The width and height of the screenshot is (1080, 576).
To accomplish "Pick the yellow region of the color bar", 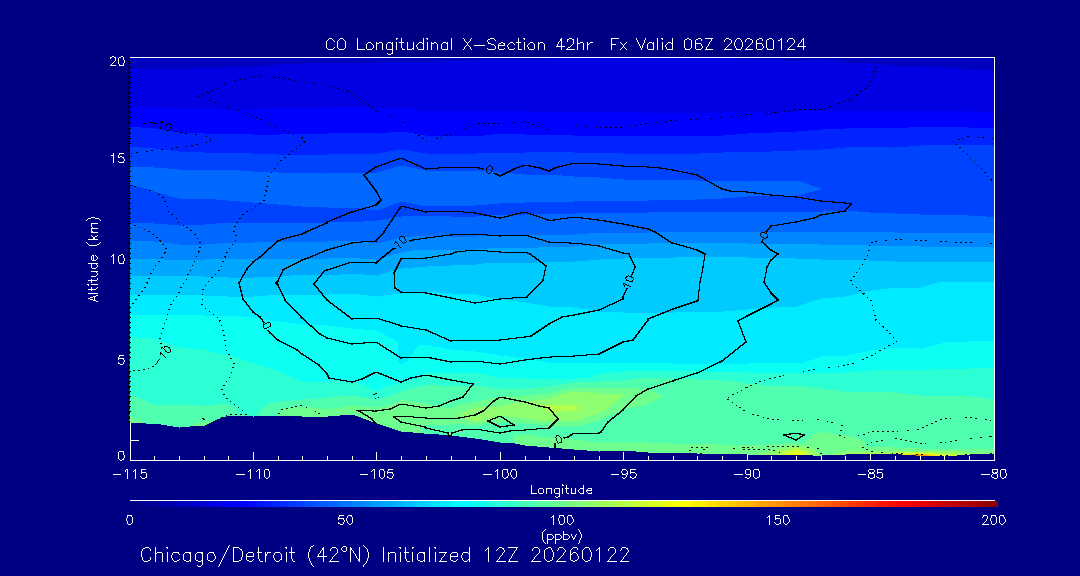I will (x=680, y=502).
